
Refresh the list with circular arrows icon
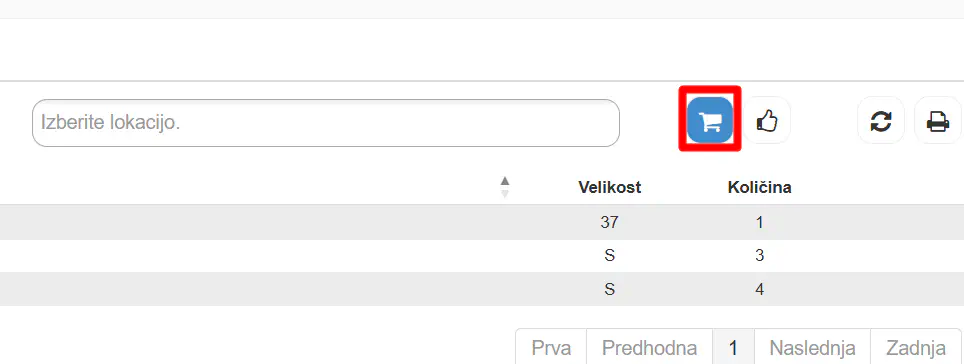[881, 120]
